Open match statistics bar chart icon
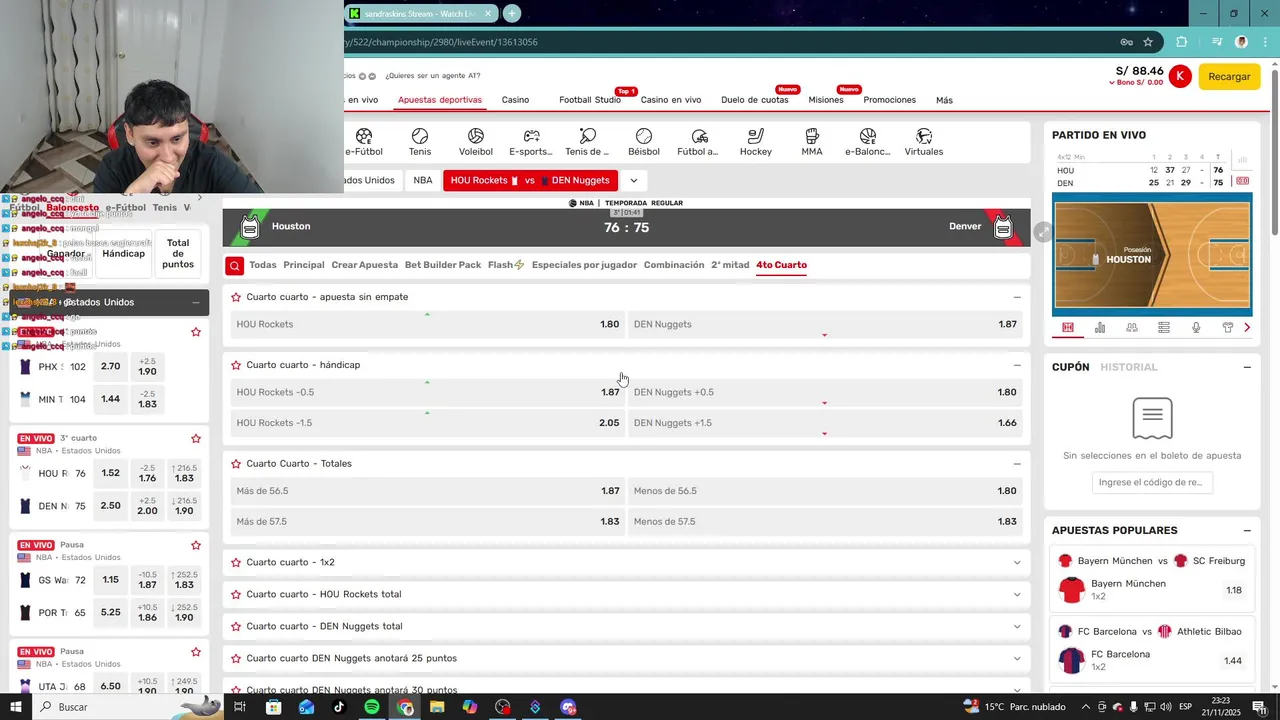 tap(1100, 327)
